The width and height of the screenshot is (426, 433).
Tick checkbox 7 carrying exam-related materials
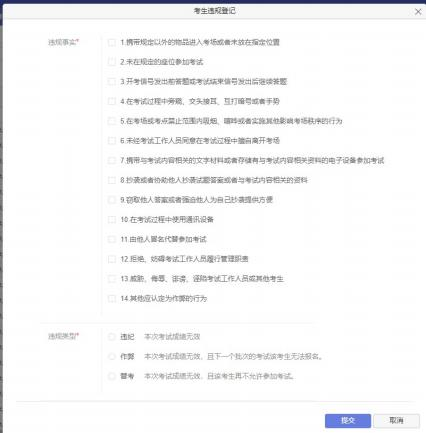tap(112, 160)
